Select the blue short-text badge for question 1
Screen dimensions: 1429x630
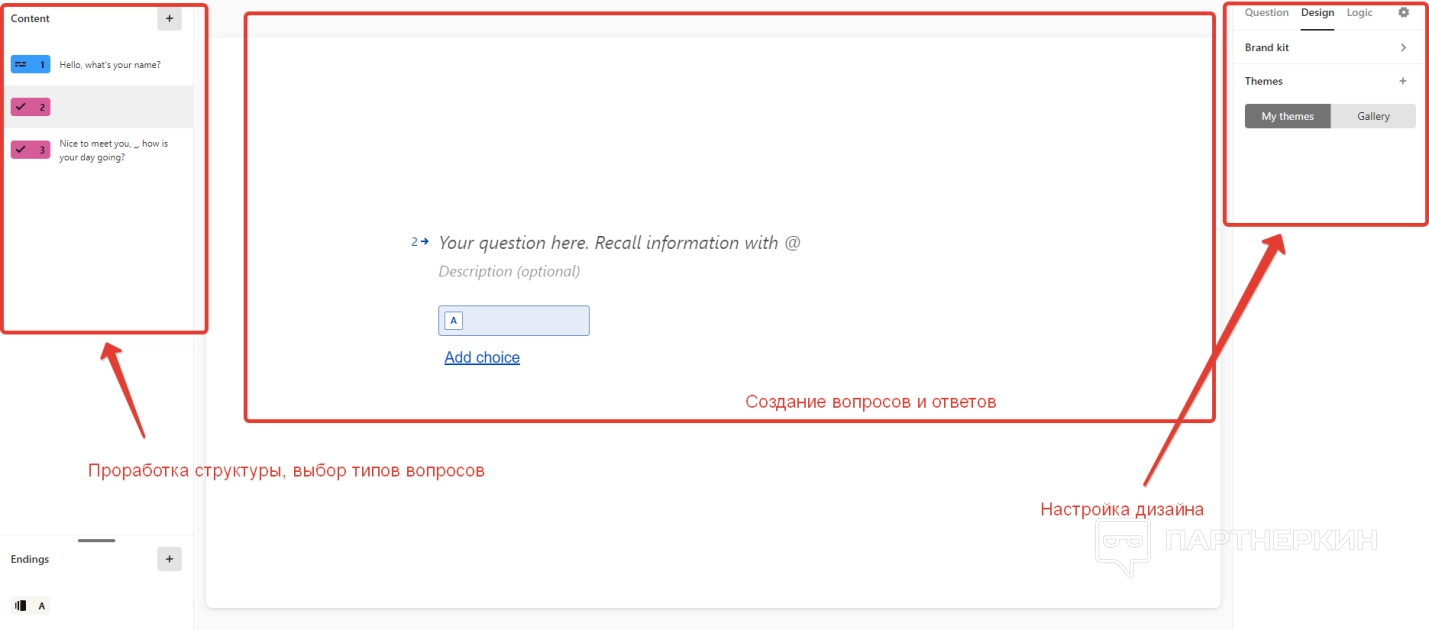pos(30,65)
